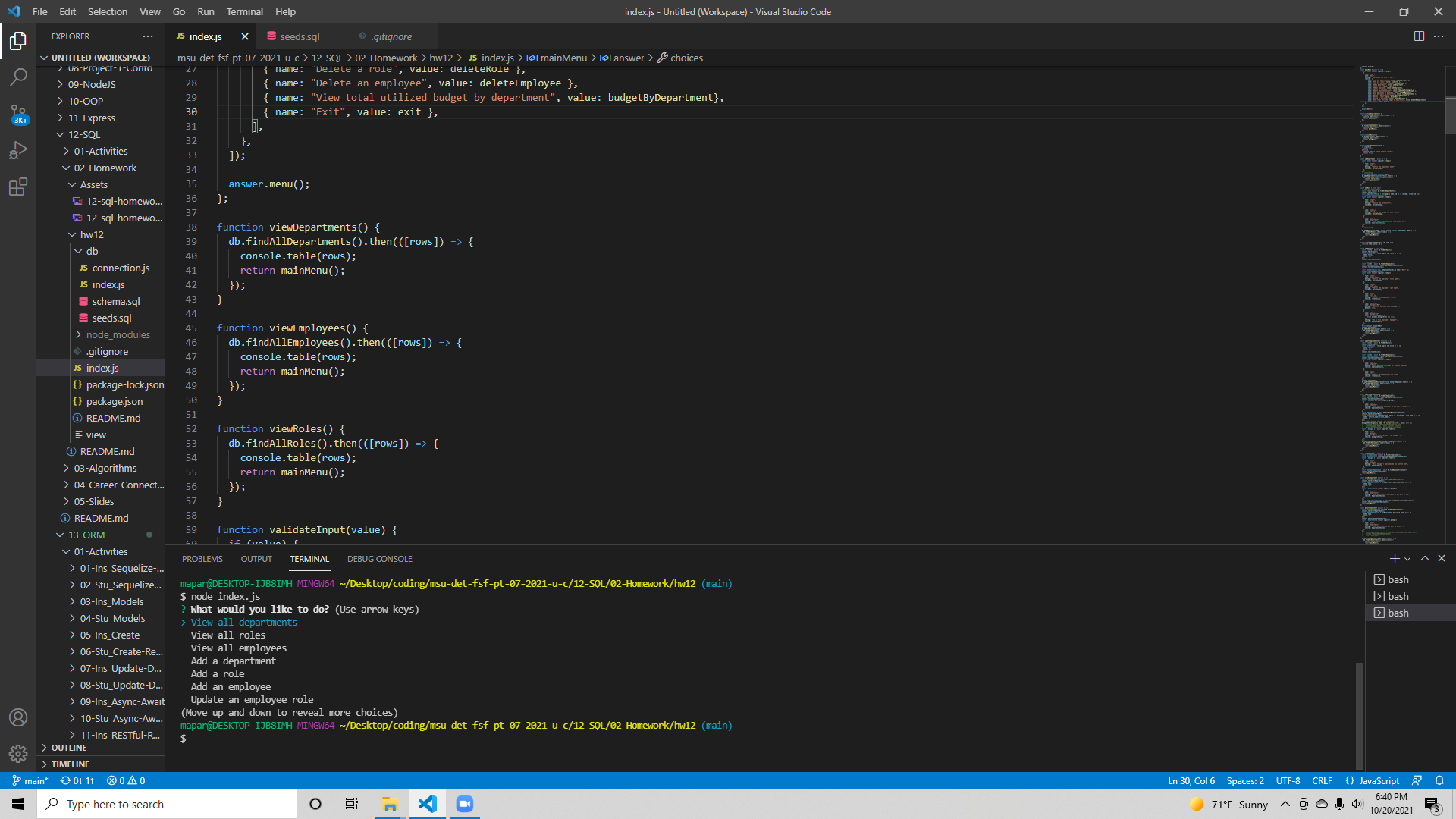Expand the OUTLINE section

pyautogui.click(x=67, y=747)
